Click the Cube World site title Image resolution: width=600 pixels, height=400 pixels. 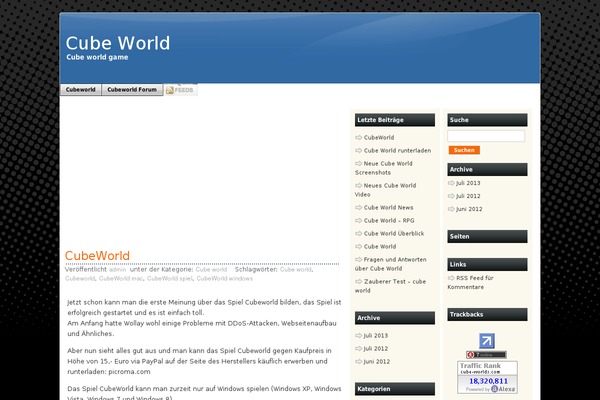(x=118, y=43)
